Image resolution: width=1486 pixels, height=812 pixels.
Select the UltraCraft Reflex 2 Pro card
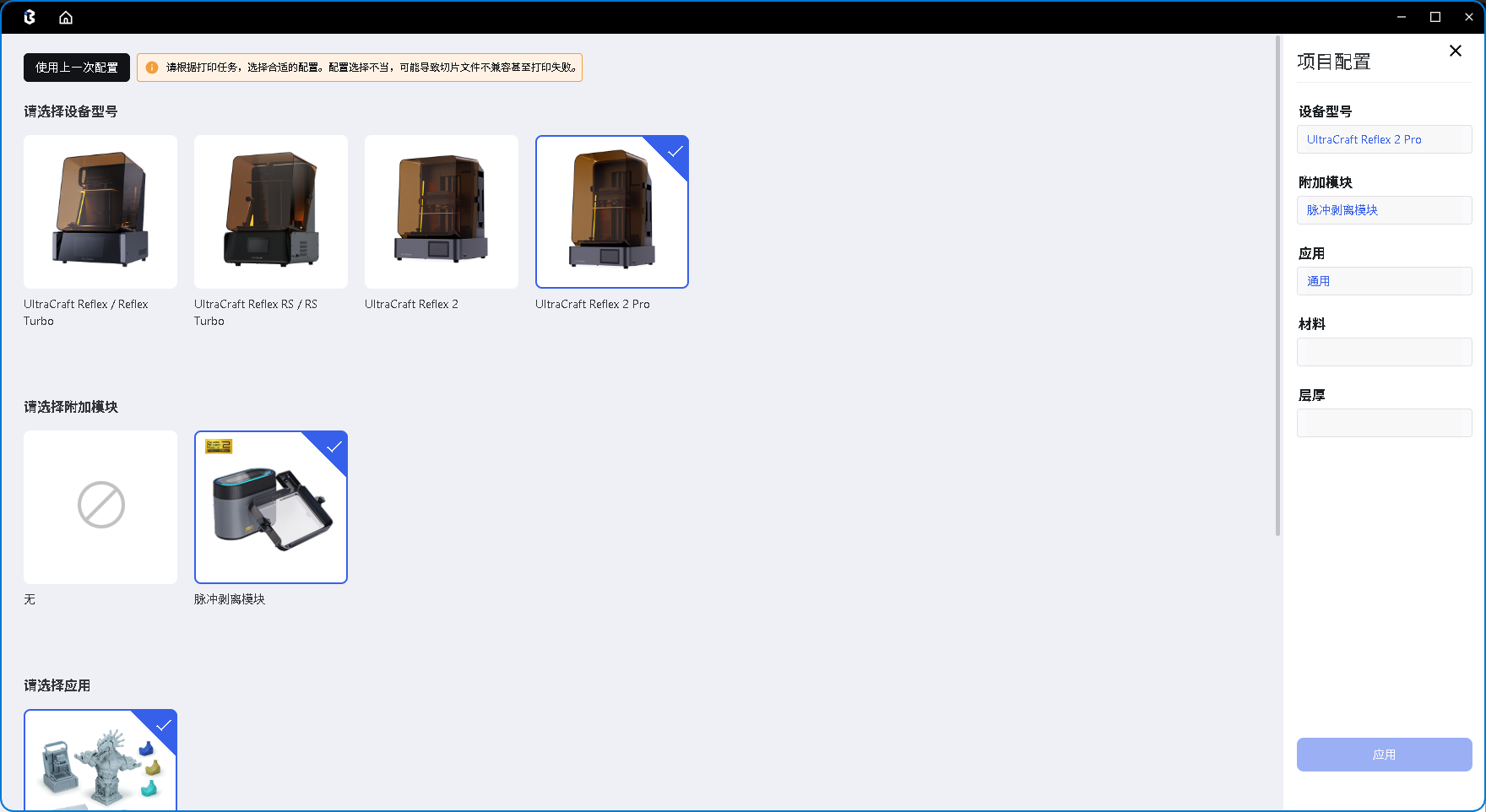612,212
